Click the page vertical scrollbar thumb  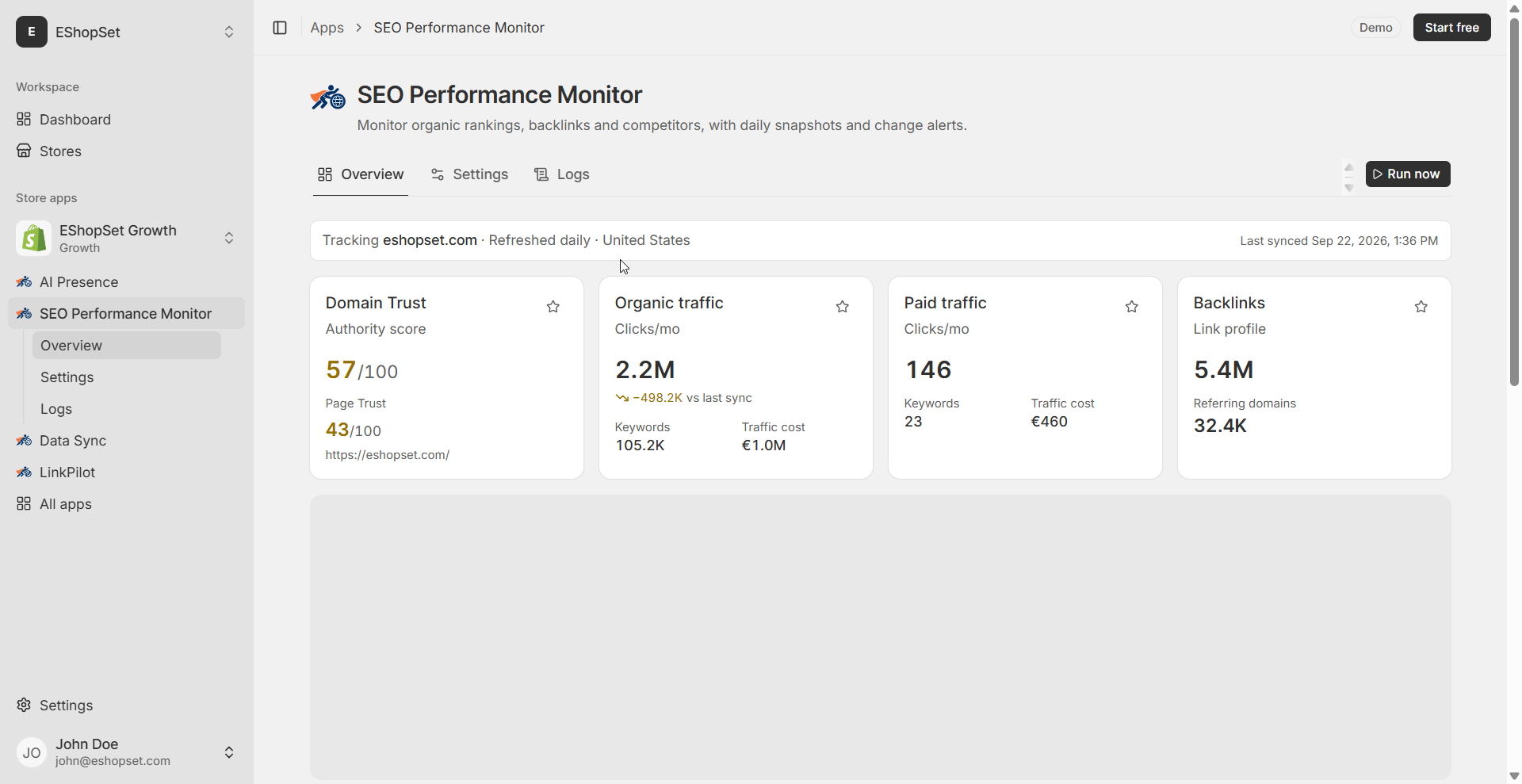click(x=1514, y=202)
